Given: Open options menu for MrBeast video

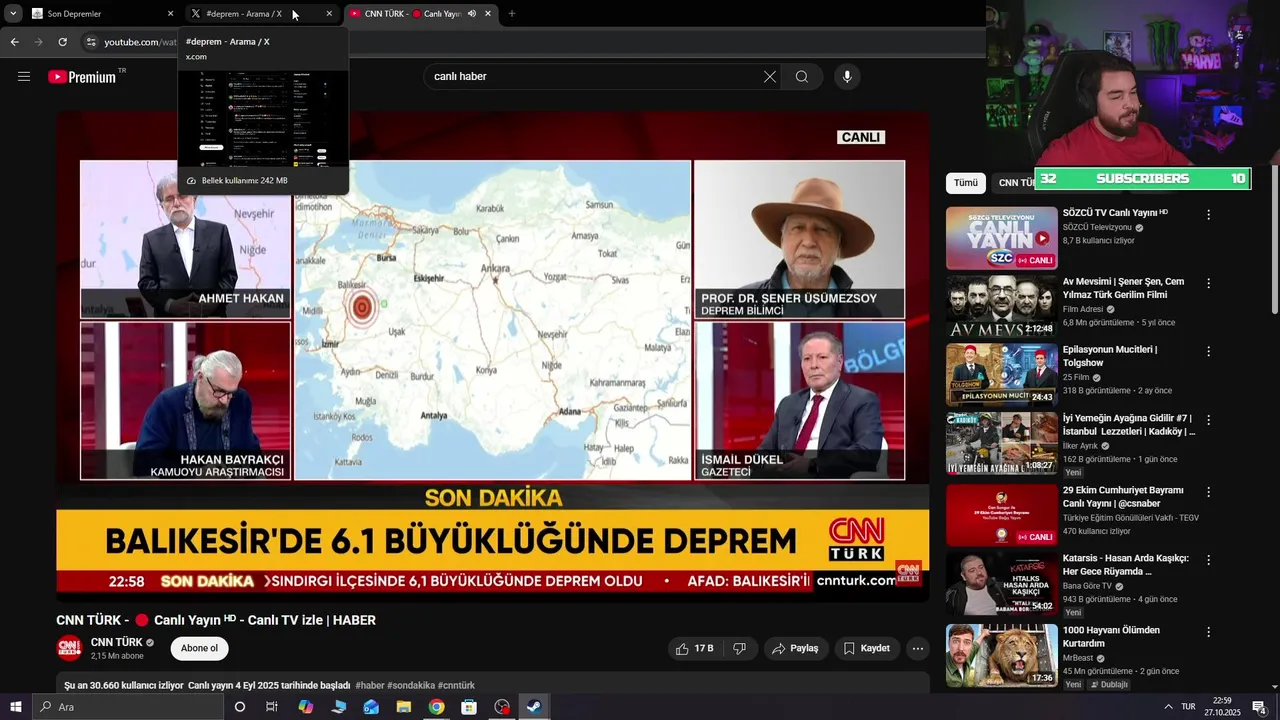Looking at the screenshot, I should [1208, 633].
